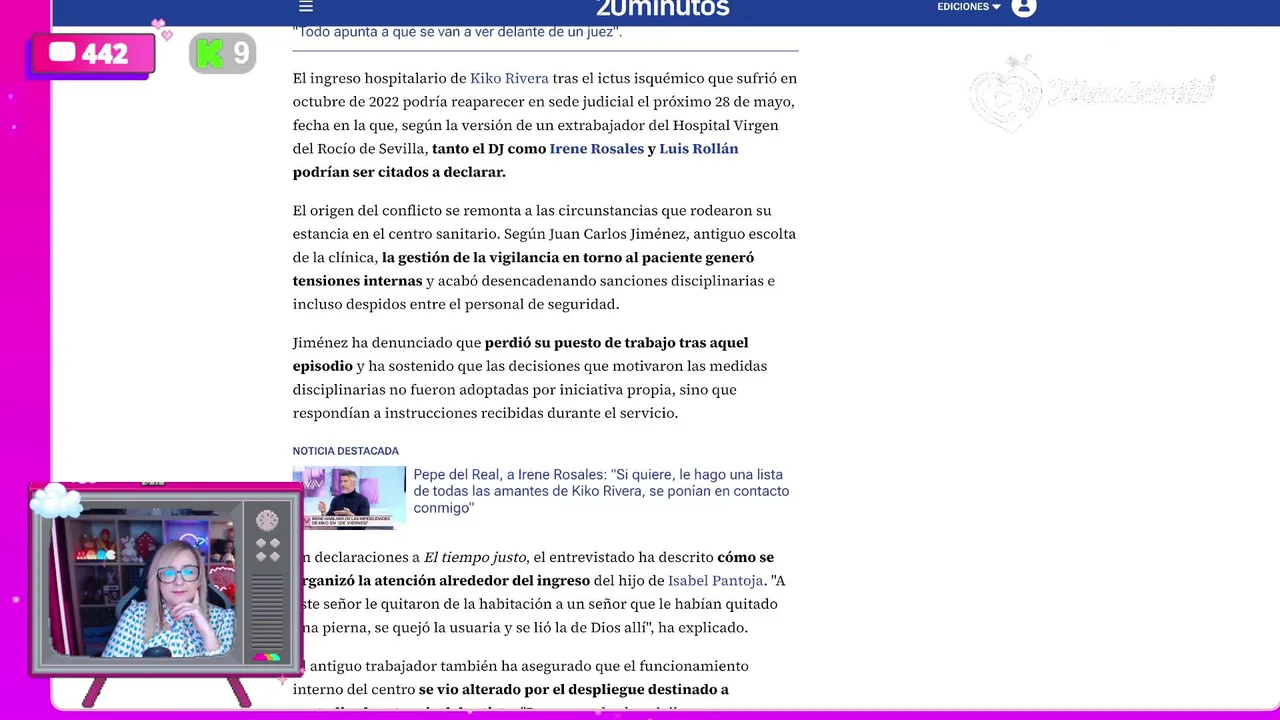
Task: Click the 20minutos site logo
Action: 663,8
